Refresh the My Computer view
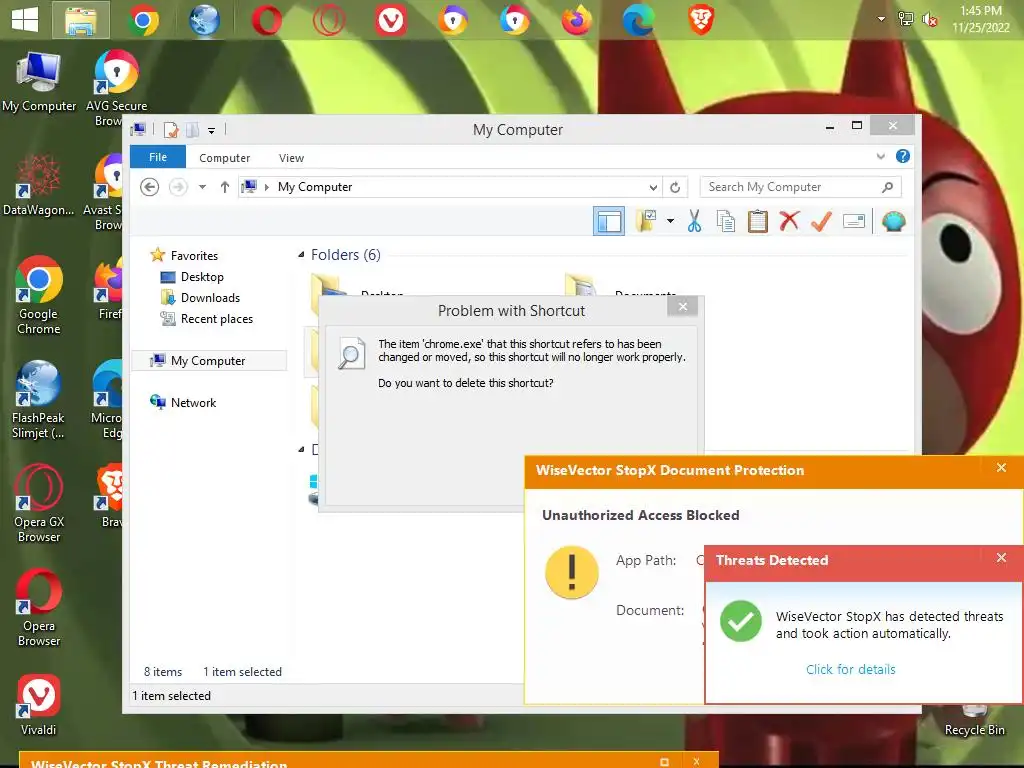The width and height of the screenshot is (1024, 768). [675, 187]
